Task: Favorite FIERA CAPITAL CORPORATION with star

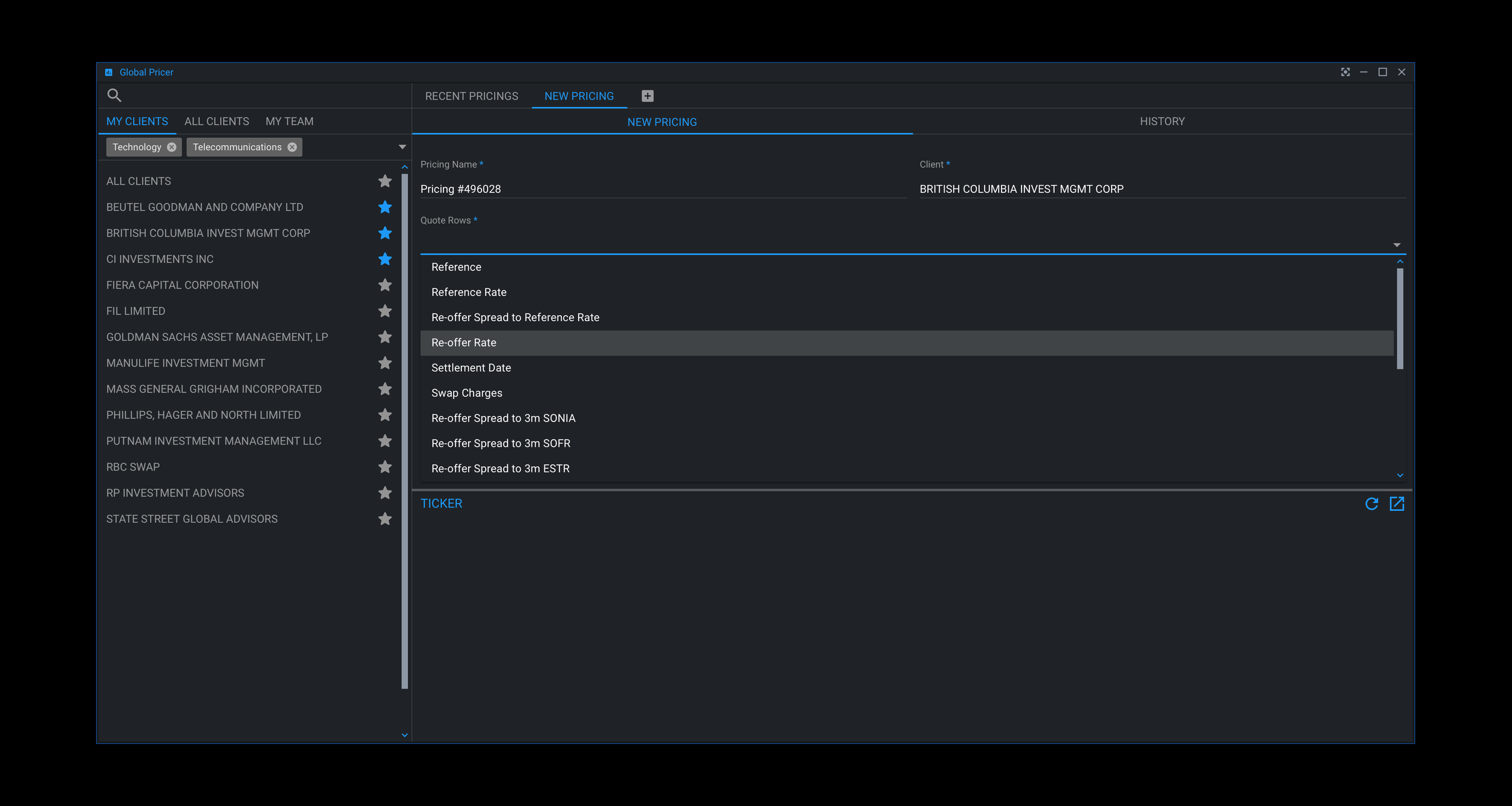Action: point(385,285)
